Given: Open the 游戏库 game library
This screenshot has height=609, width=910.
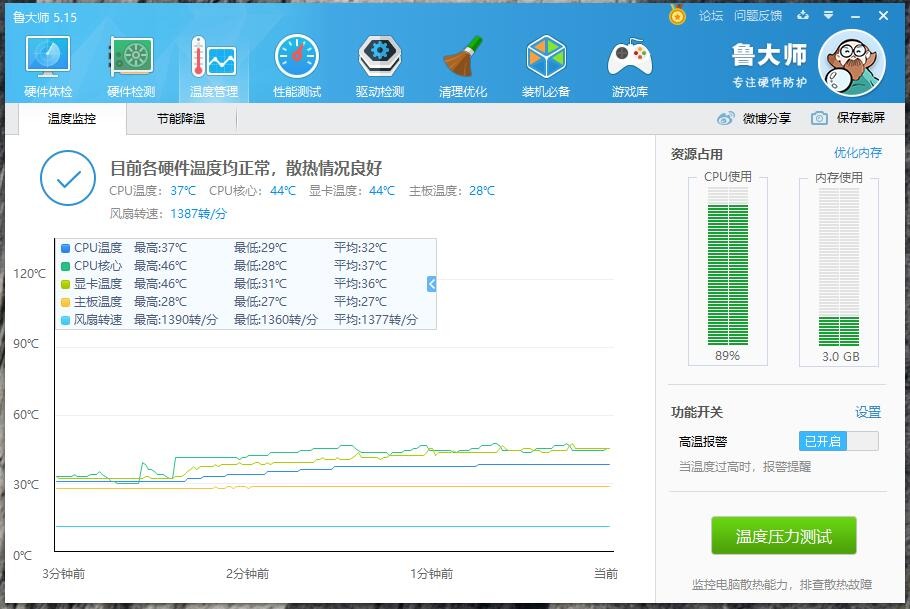Looking at the screenshot, I should (x=630, y=65).
